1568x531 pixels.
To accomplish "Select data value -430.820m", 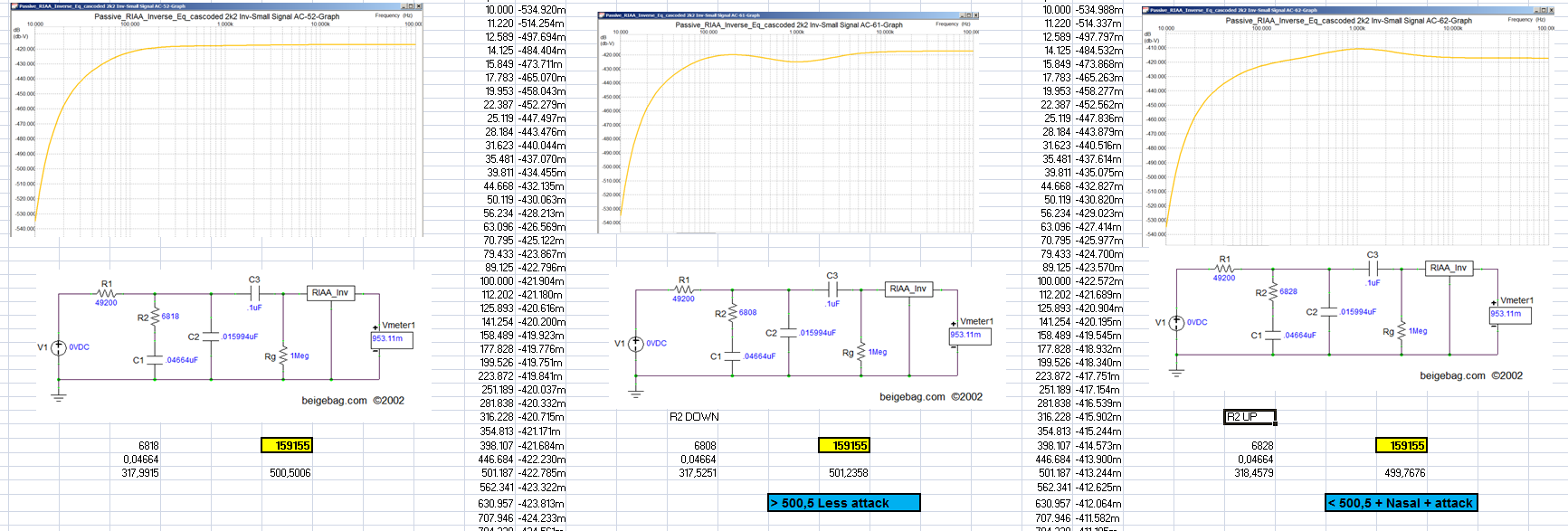I will pyautogui.click(x=1099, y=200).
